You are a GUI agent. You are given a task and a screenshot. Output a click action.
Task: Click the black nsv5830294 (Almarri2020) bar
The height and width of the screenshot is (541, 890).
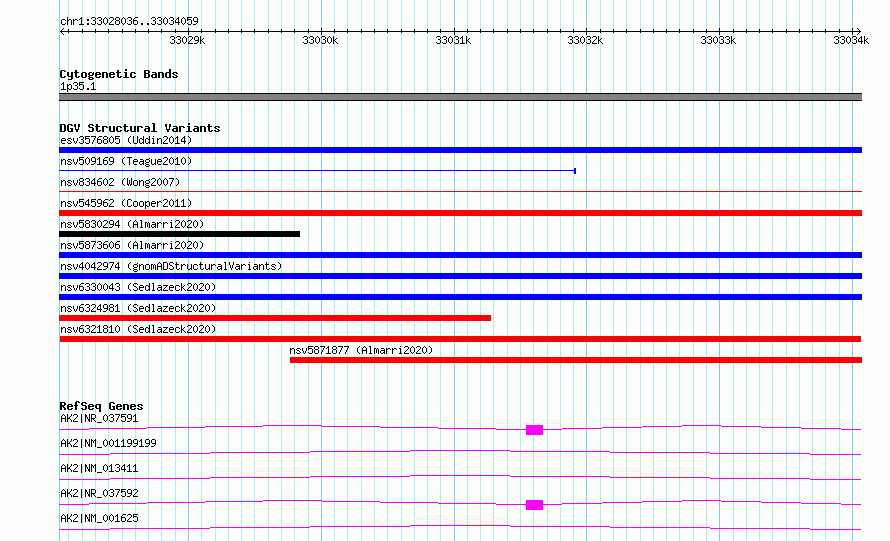click(179, 234)
